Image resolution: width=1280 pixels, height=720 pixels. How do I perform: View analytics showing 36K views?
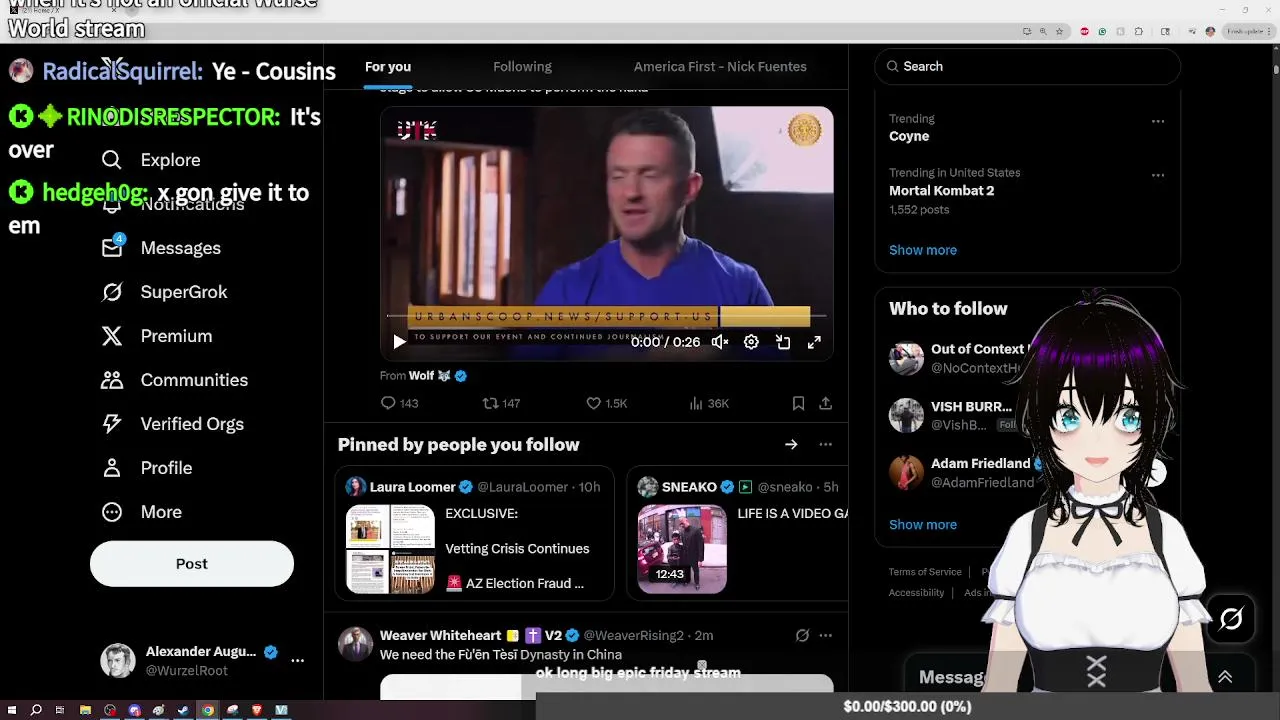(709, 403)
